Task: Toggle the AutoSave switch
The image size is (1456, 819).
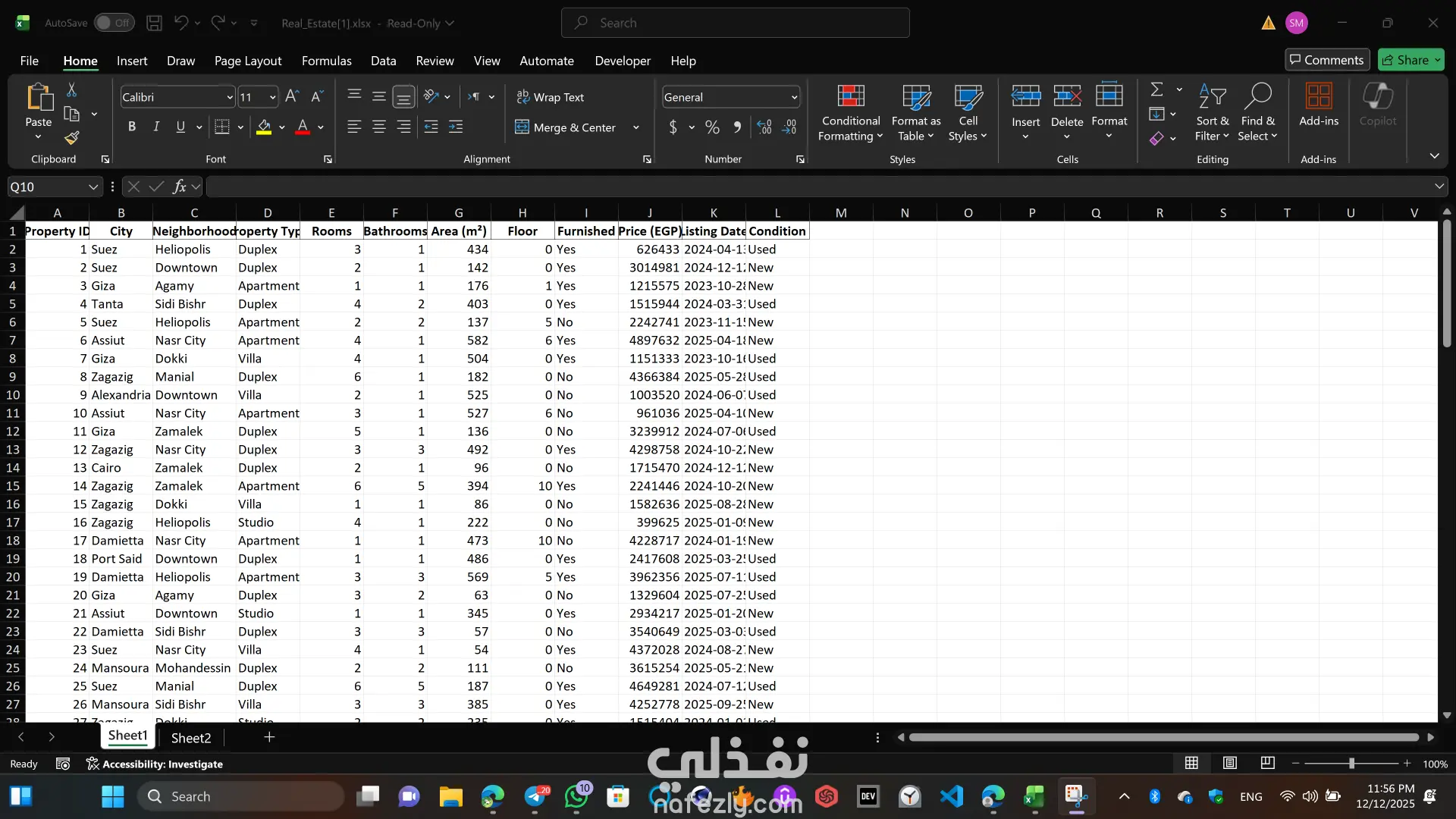Action: click(114, 23)
